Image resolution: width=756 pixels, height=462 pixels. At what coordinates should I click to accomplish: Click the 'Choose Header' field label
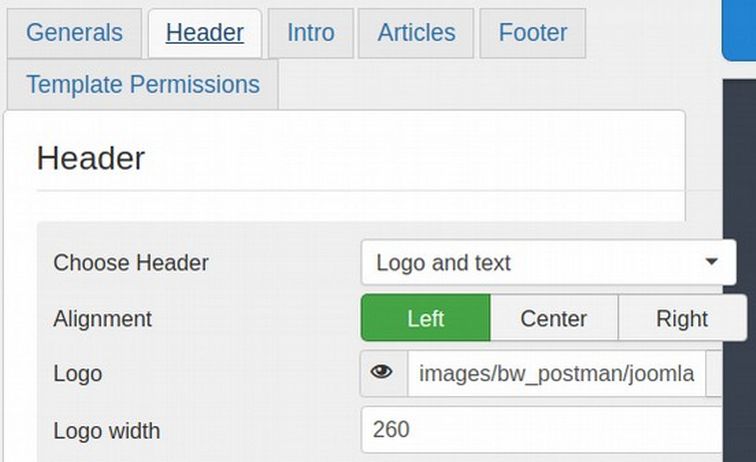tap(131, 263)
